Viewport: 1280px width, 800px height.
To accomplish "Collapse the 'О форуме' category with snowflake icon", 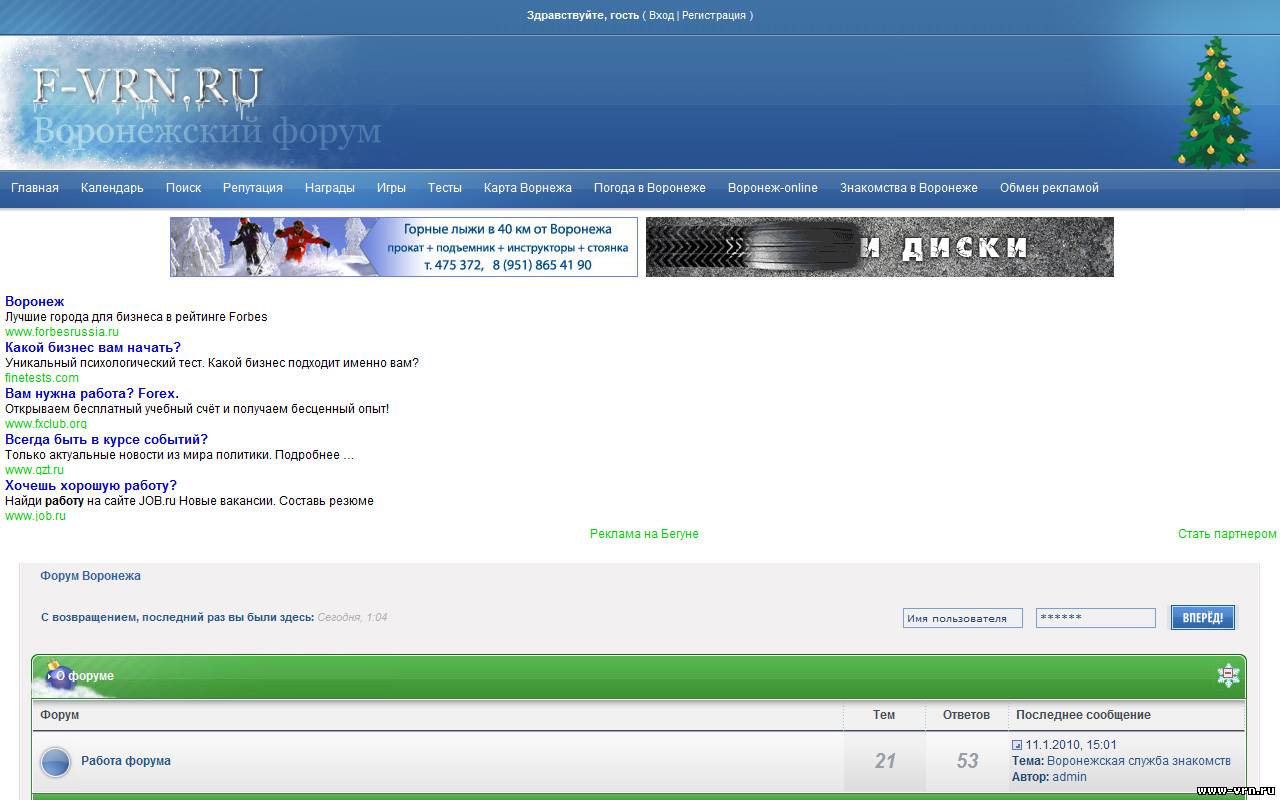I will (1228, 675).
